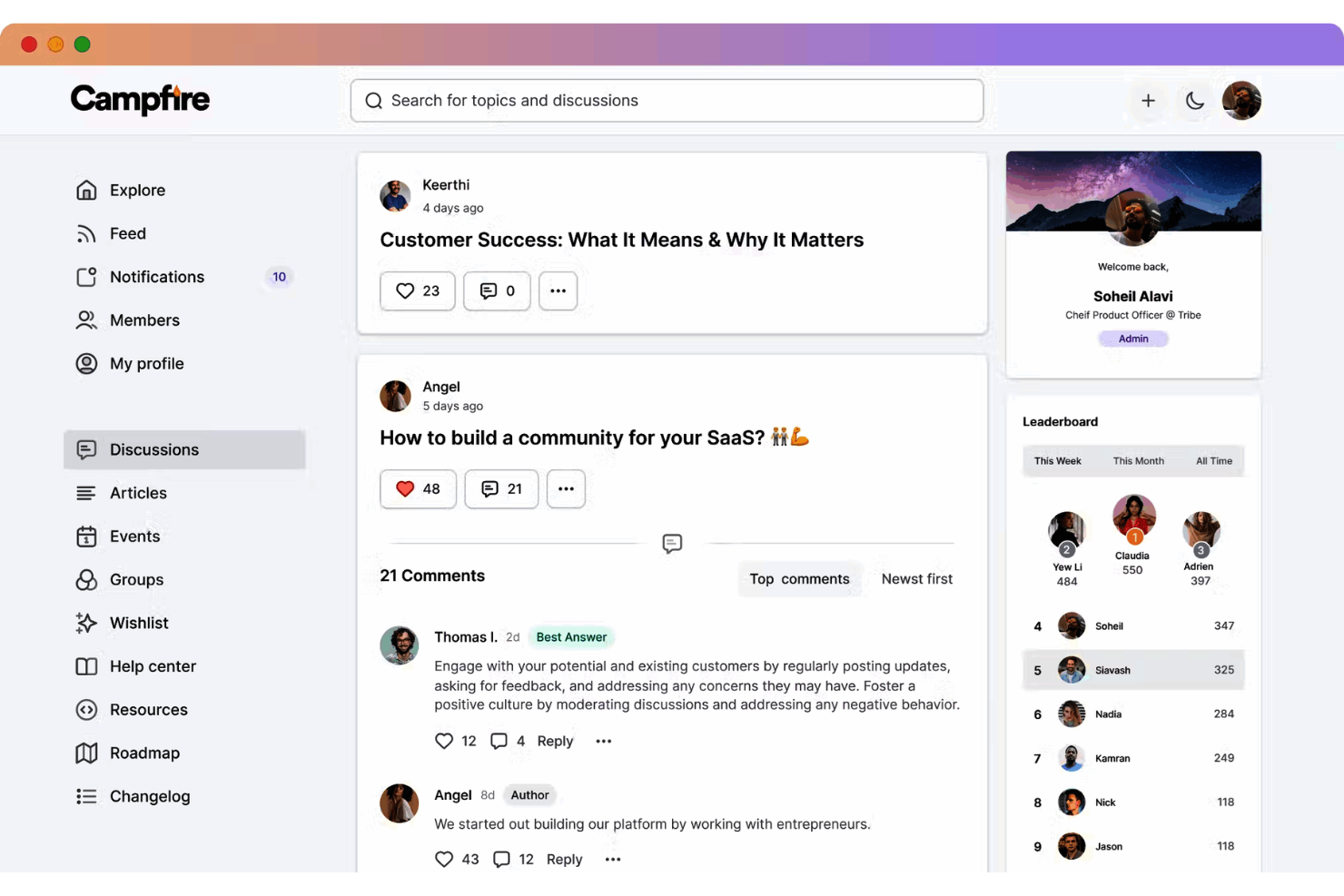Like Thomas I.'s best answer comment

444,741
